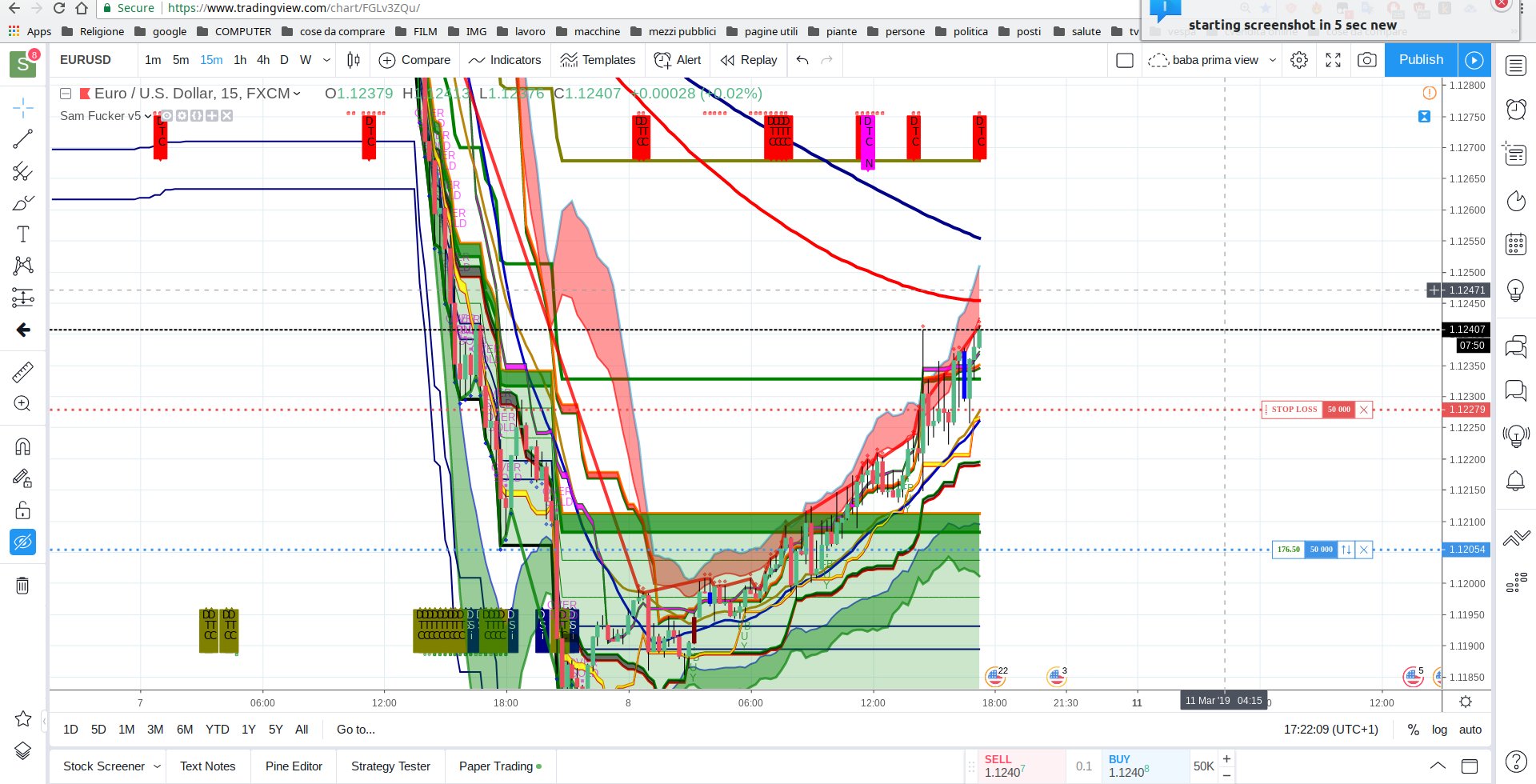Open the object tree layers icon
1536x784 pixels.
tap(23, 750)
